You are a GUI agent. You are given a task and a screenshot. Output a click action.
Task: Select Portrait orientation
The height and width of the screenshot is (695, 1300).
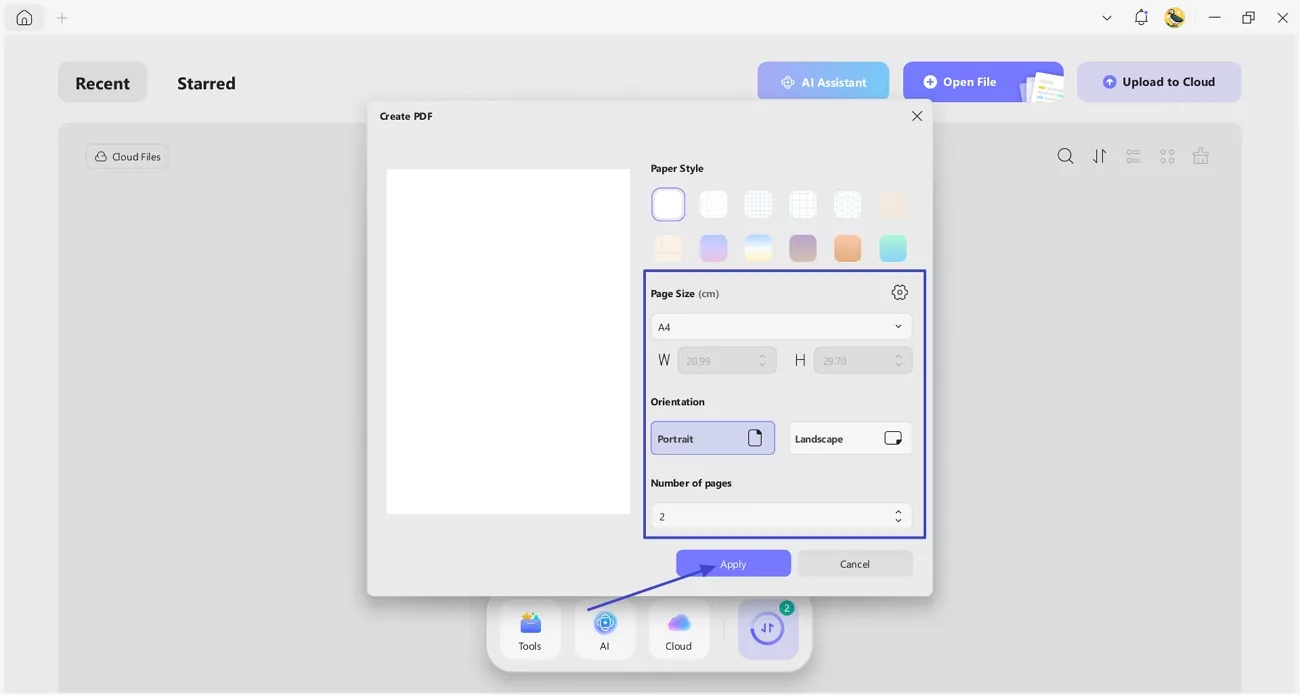(x=713, y=438)
